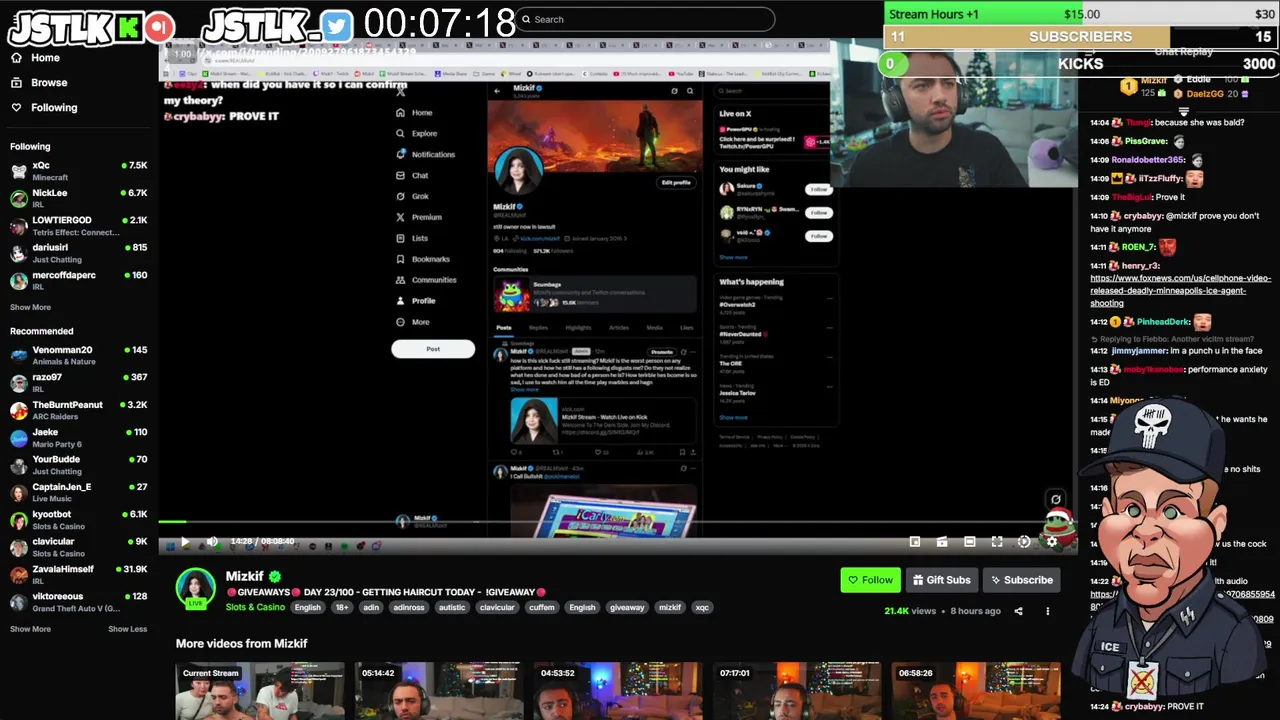Open xQc's channel in Following list

[x=80, y=171]
